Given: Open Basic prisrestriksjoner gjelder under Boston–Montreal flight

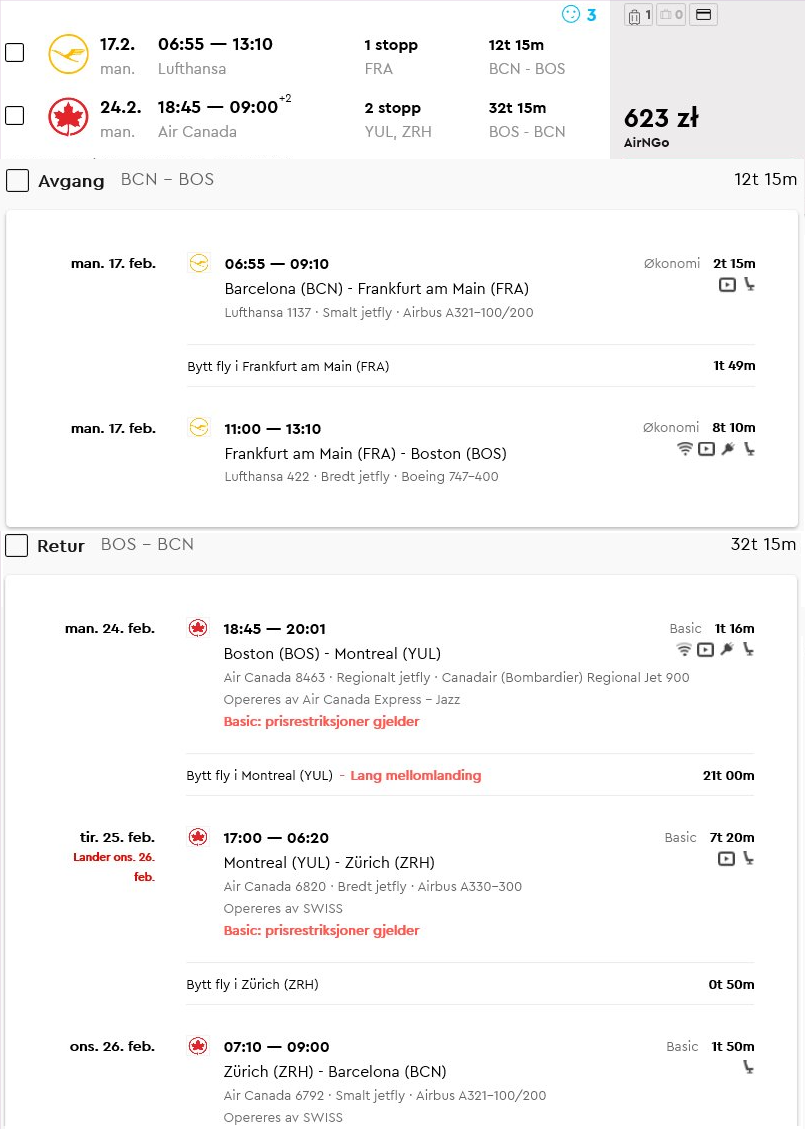Looking at the screenshot, I should click(321, 721).
